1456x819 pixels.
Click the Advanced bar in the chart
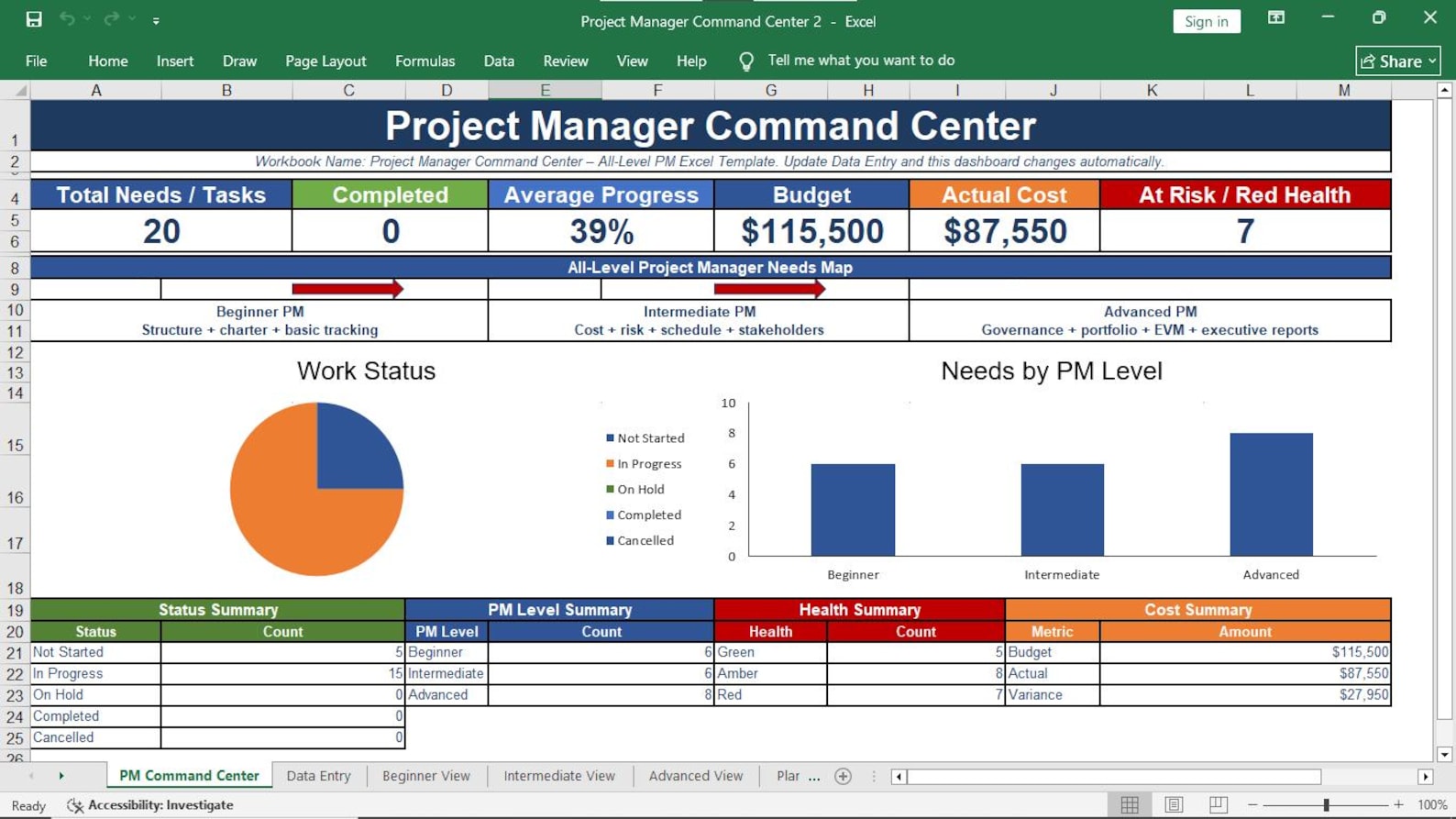[x=1271, y=494]
